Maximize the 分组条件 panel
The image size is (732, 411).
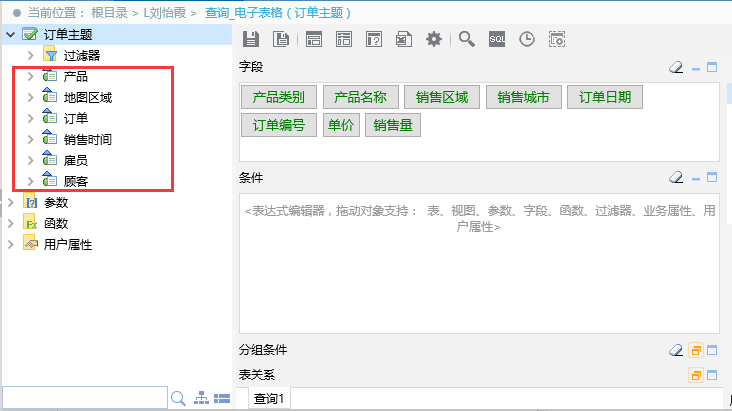pyautogui.click(x=712, y=350)
